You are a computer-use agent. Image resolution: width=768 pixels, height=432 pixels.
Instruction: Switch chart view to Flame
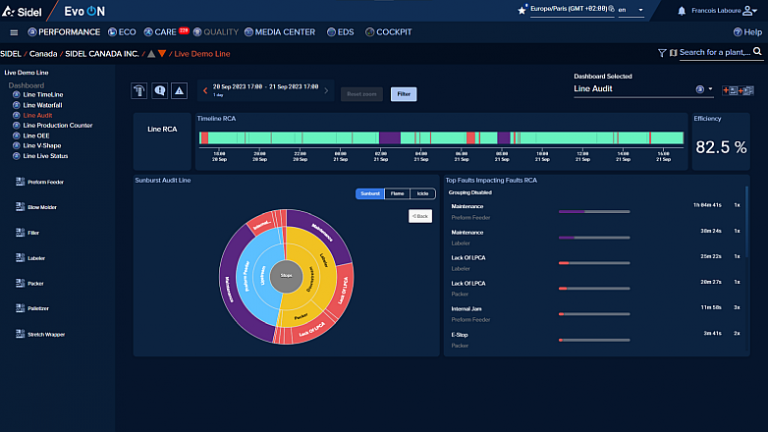coord(397,194)
